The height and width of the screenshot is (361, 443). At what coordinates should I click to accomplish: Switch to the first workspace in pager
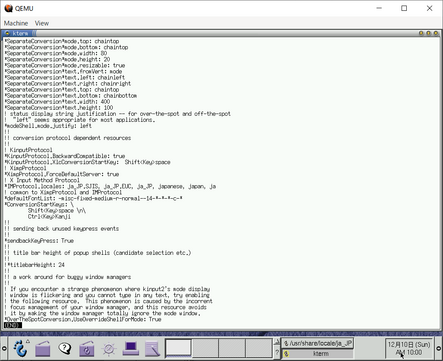(178, 348)
